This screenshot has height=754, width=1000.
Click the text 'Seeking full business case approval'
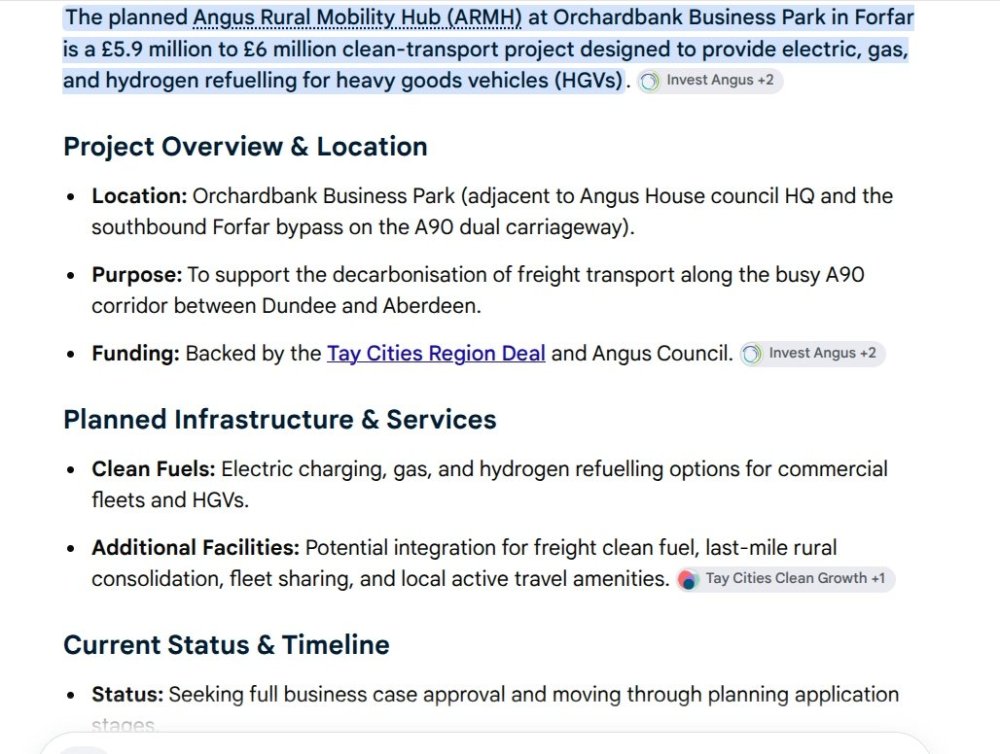pos(337,695)
